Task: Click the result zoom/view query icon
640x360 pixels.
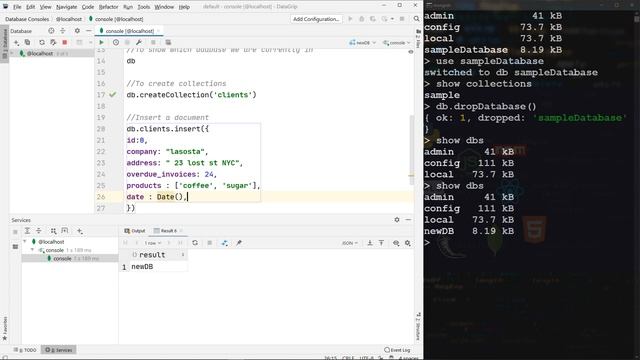Action: 396,243
